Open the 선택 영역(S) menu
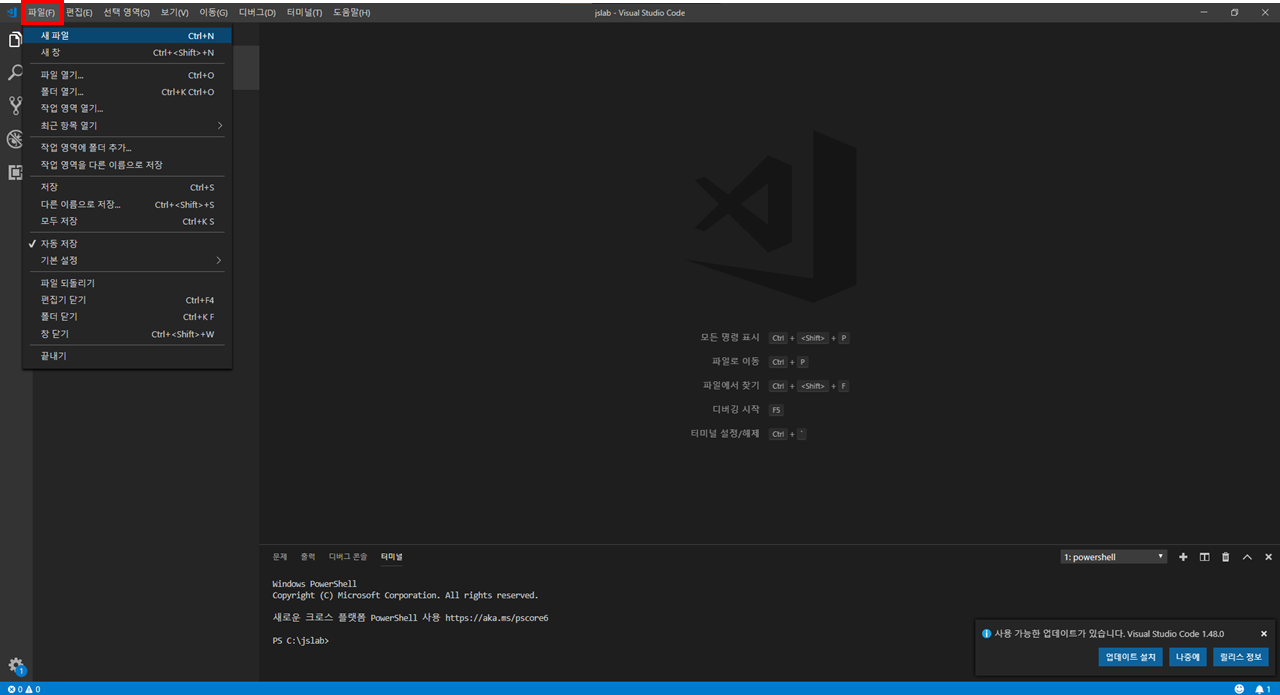The height and width of the screenshot is (695, 1280). [x=127, y=12]
